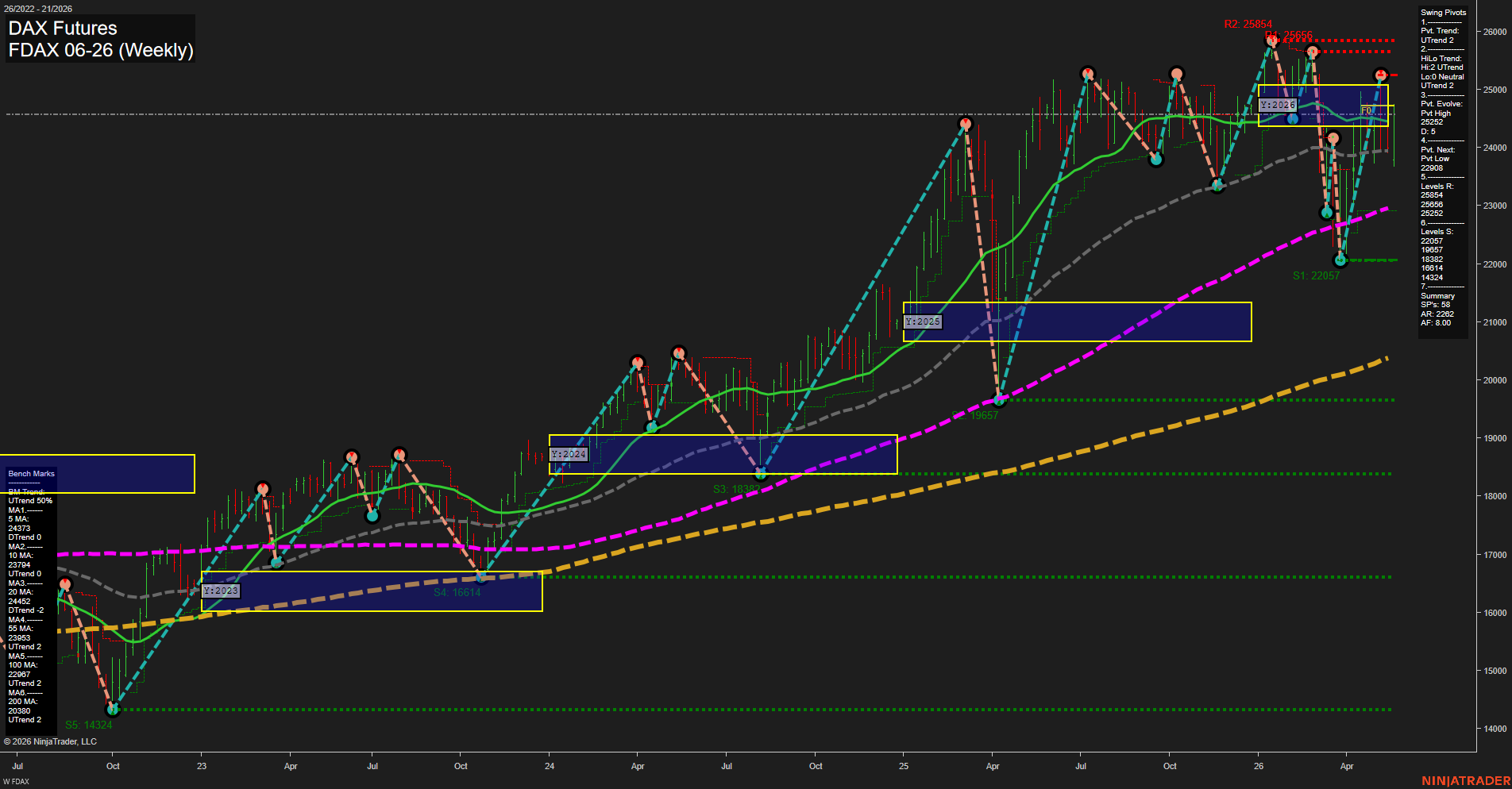
Task: Click the '20 MA:' label in Bench Marks
Action: click(x=21, y=592)
